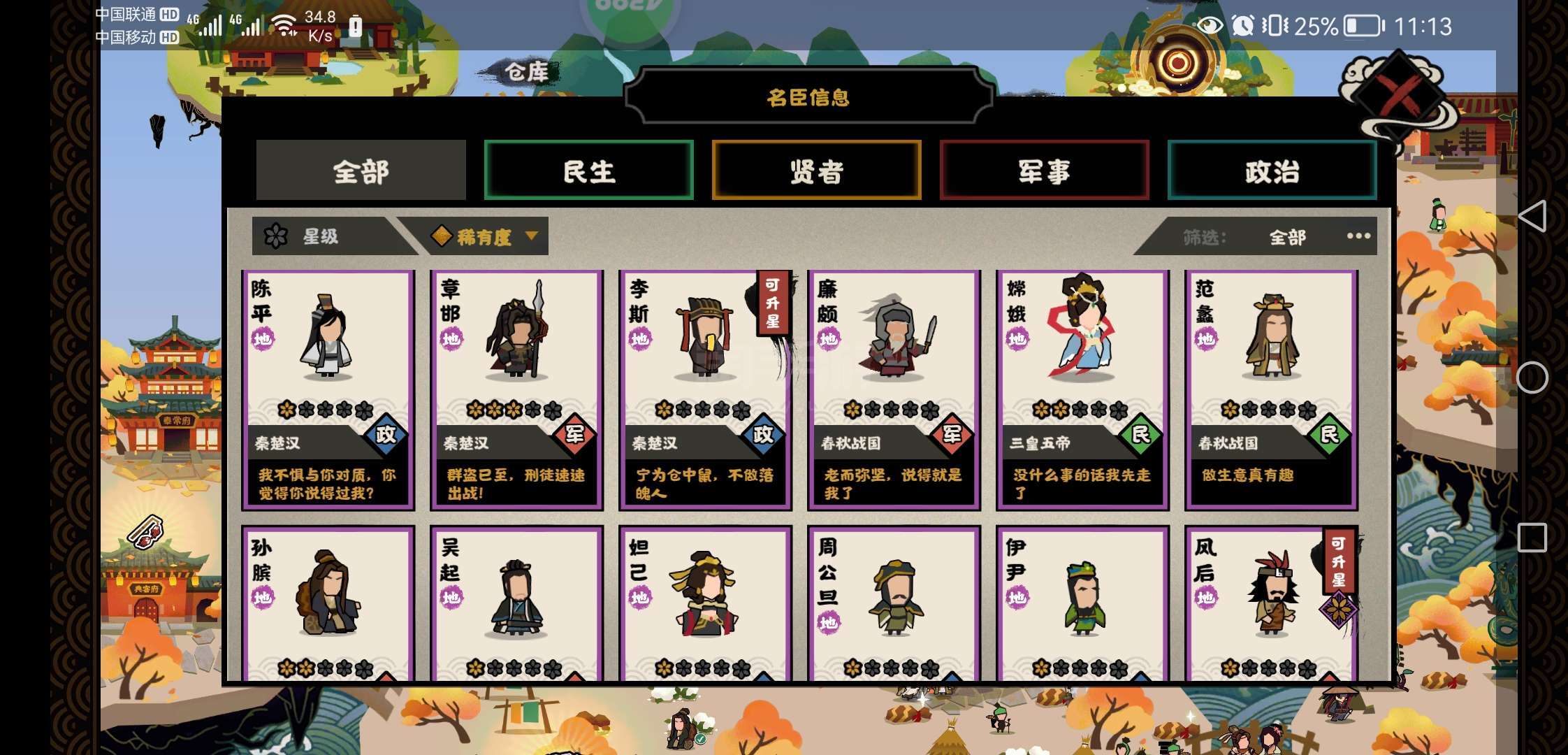
Task: Click the 政 badge on 陈平 card
Action: (x=386, y=435)
